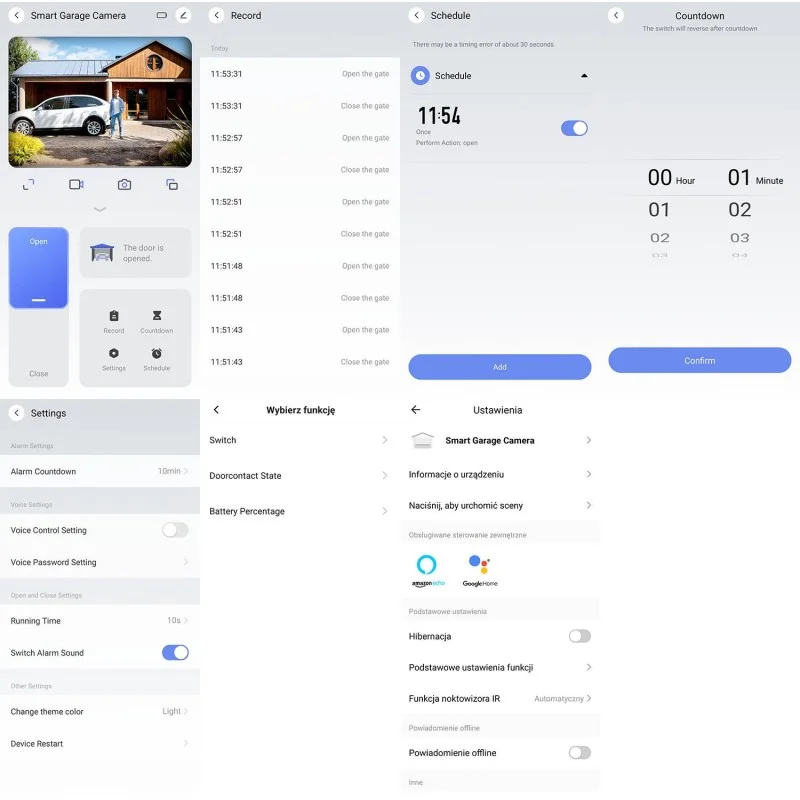Enable the Hibernacja toggle
The image size is (800, 800).
[x=579, y=636]
